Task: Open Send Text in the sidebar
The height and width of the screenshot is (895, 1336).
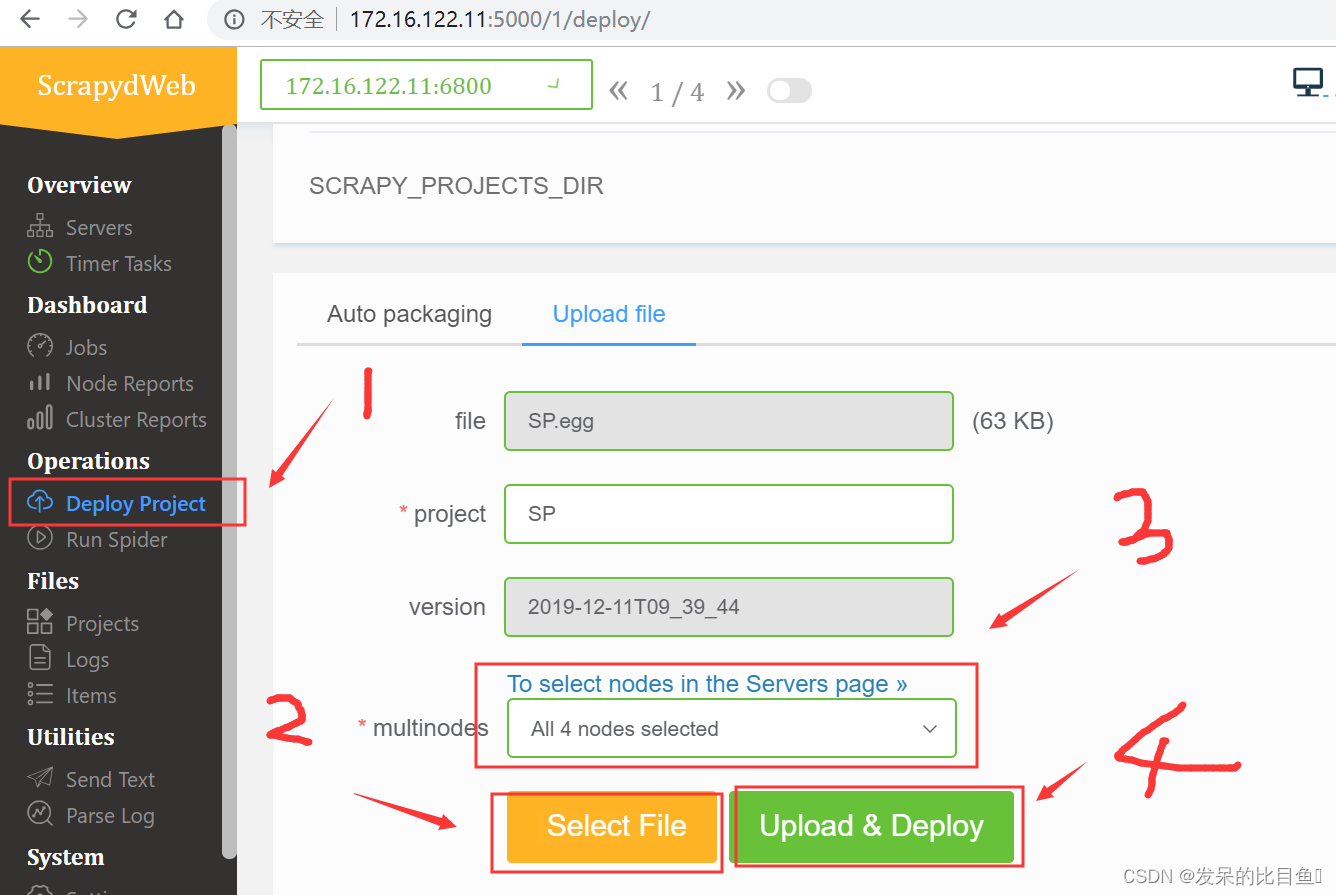Action: 111,779
